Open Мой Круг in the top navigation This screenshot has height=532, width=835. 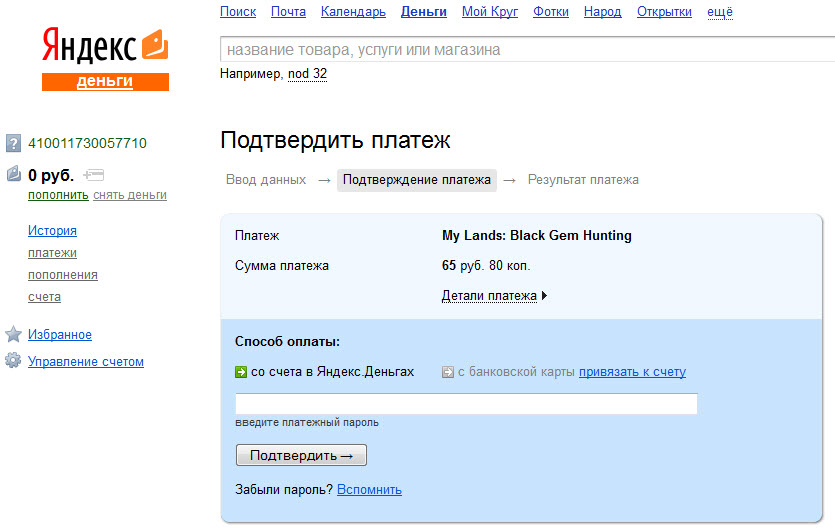(490, 12)
